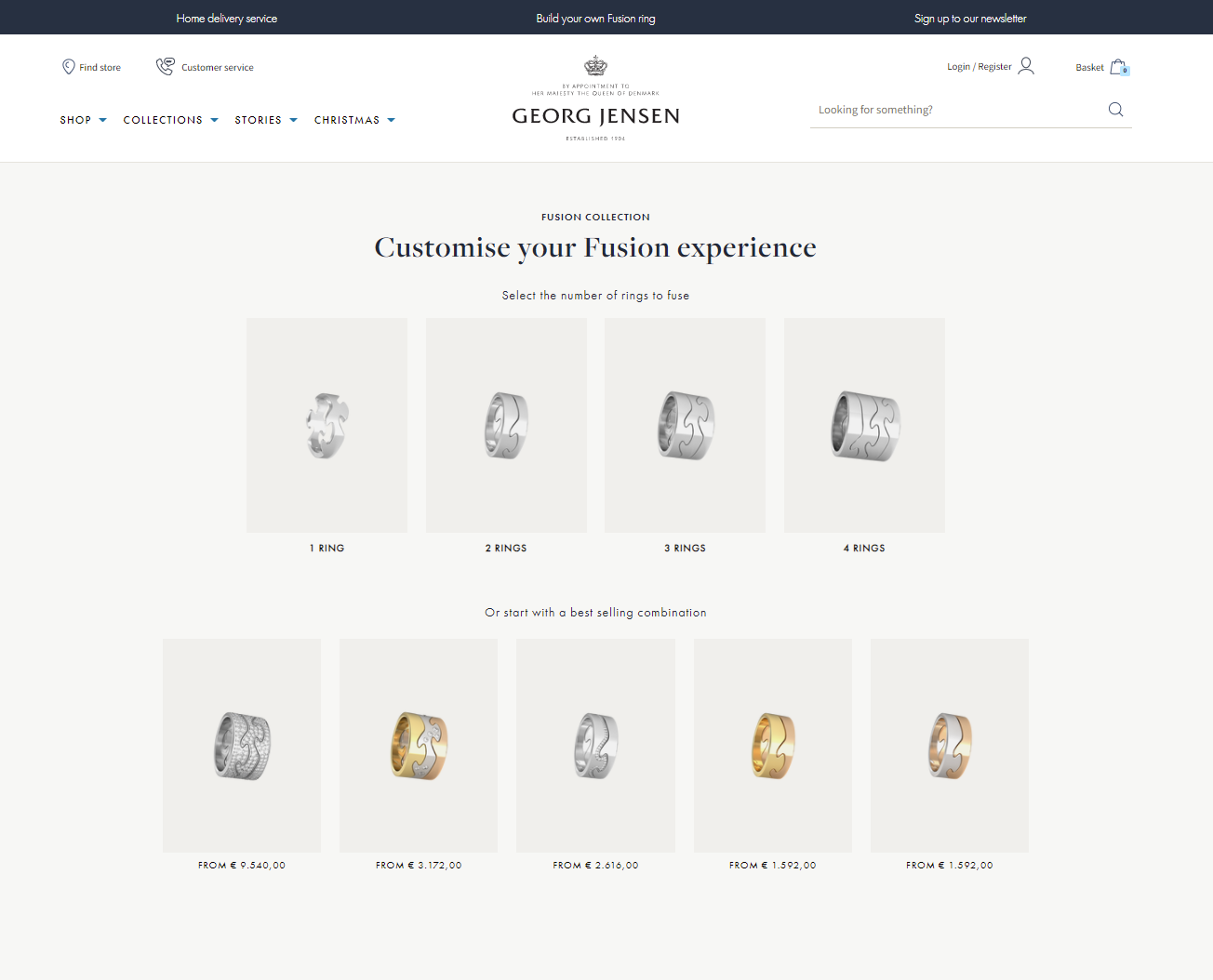Viewport: 1213px width, 980px height.
Task: Click the Georg Jensen crown logo
Action: click(x=595, y=66)
